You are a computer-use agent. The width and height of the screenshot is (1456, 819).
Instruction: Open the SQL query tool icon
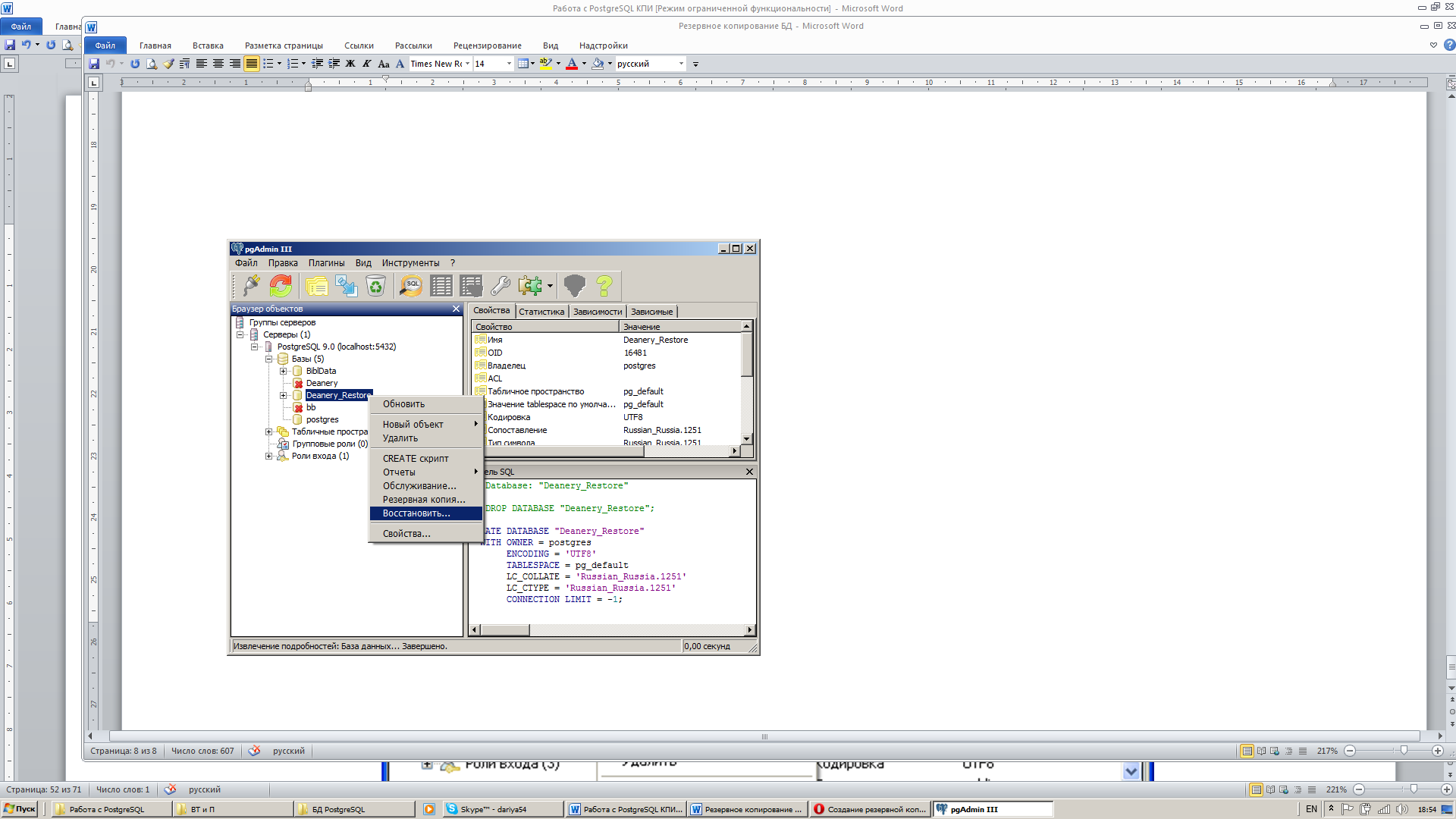tap(412, 286)
